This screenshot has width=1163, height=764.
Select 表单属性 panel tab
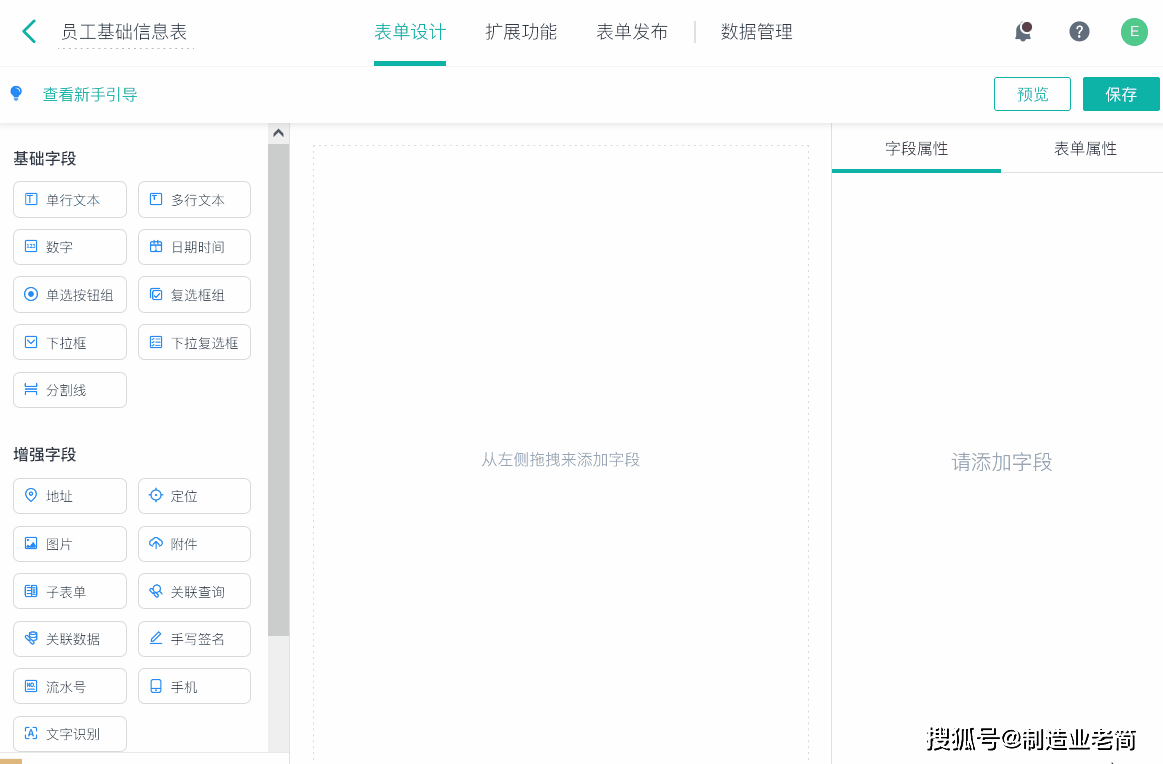pos(1085,148)
